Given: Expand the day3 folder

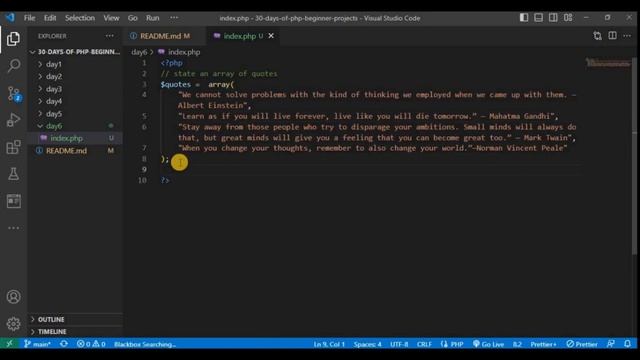Looking at the screenshot, I should pyautogui.click(x=75, y=89).
